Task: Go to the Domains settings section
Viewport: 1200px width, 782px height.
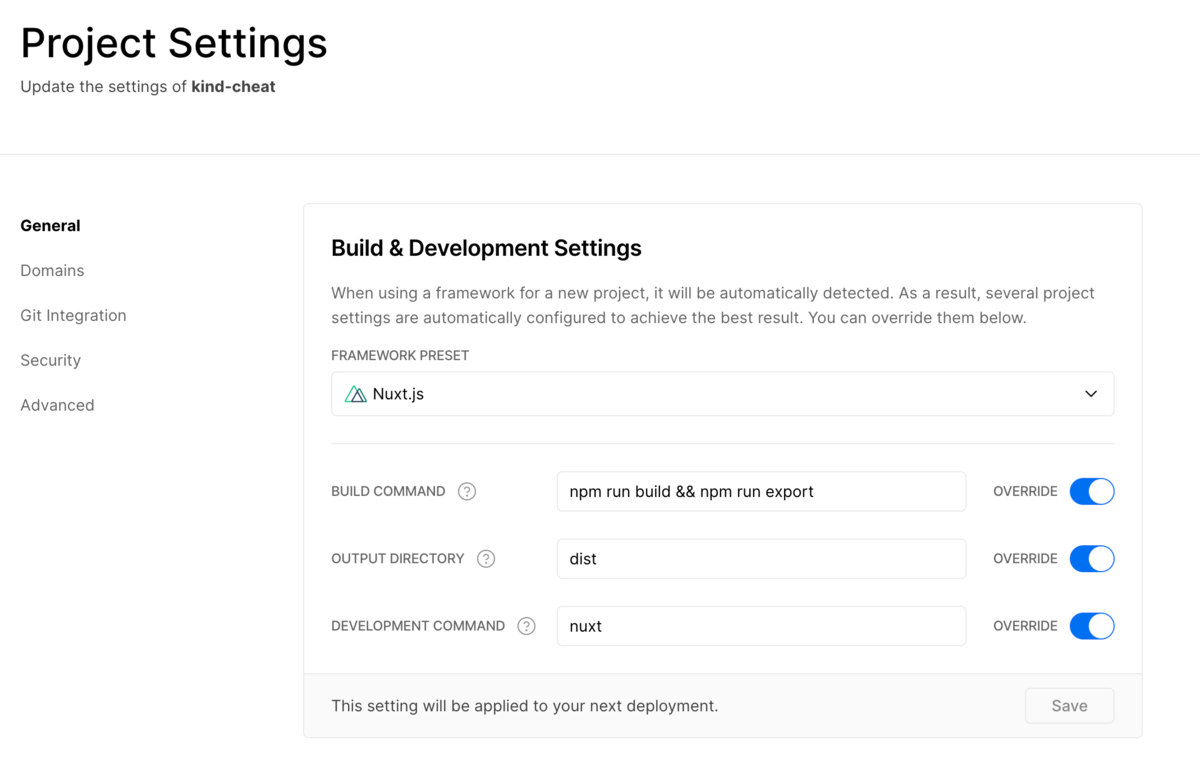Action: click(x=52, y=271)
